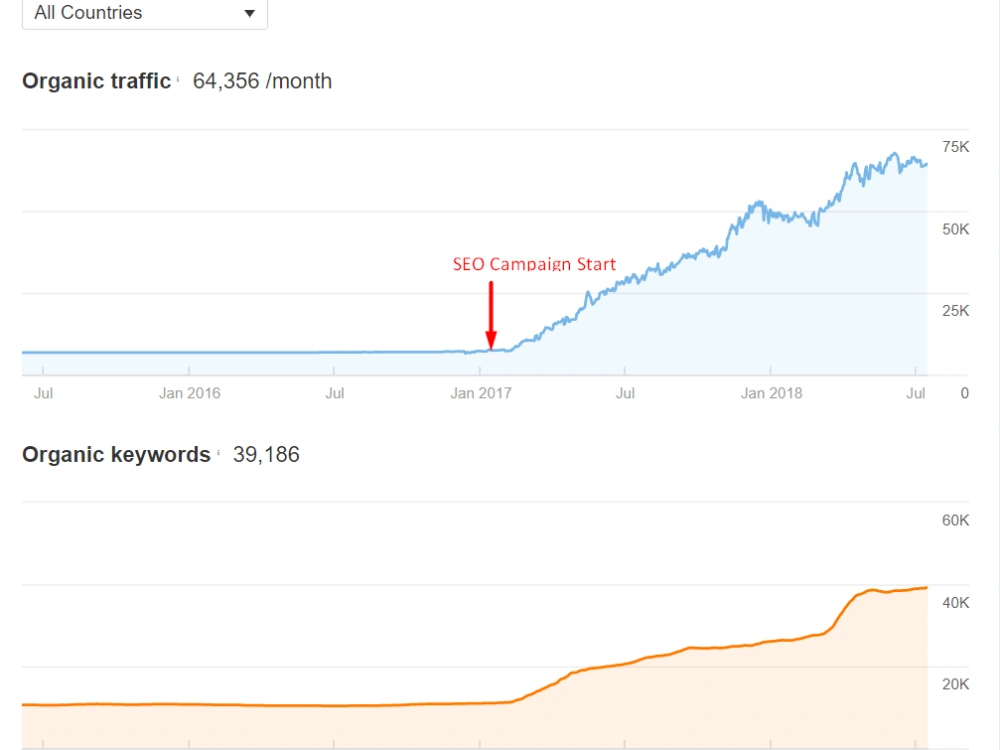The image size is (1000, 750).
Task: Click the 60K keywords axis label
Action: coord(955,520)
